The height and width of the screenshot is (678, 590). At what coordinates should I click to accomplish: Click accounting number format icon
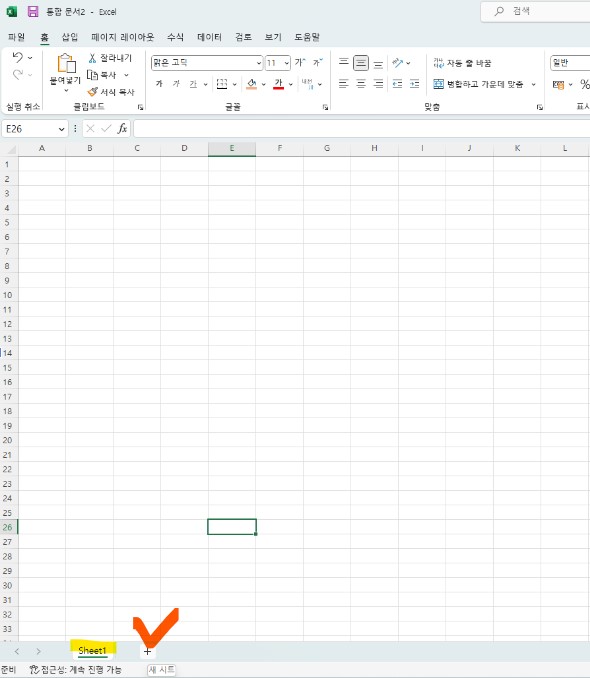point(558,84)
